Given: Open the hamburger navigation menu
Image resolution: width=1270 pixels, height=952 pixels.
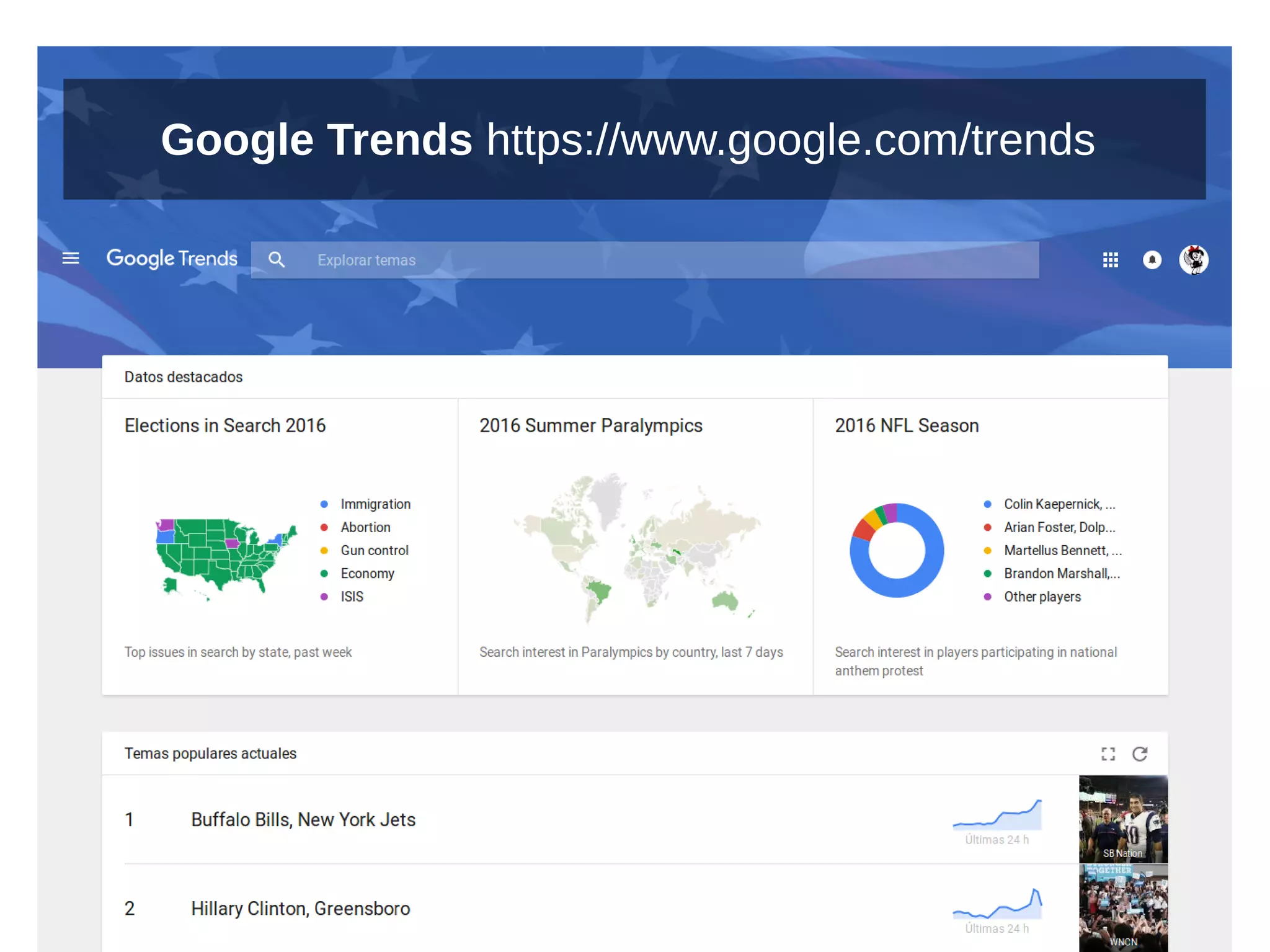Looking at the screenshot, I should [x=71, y=259].
